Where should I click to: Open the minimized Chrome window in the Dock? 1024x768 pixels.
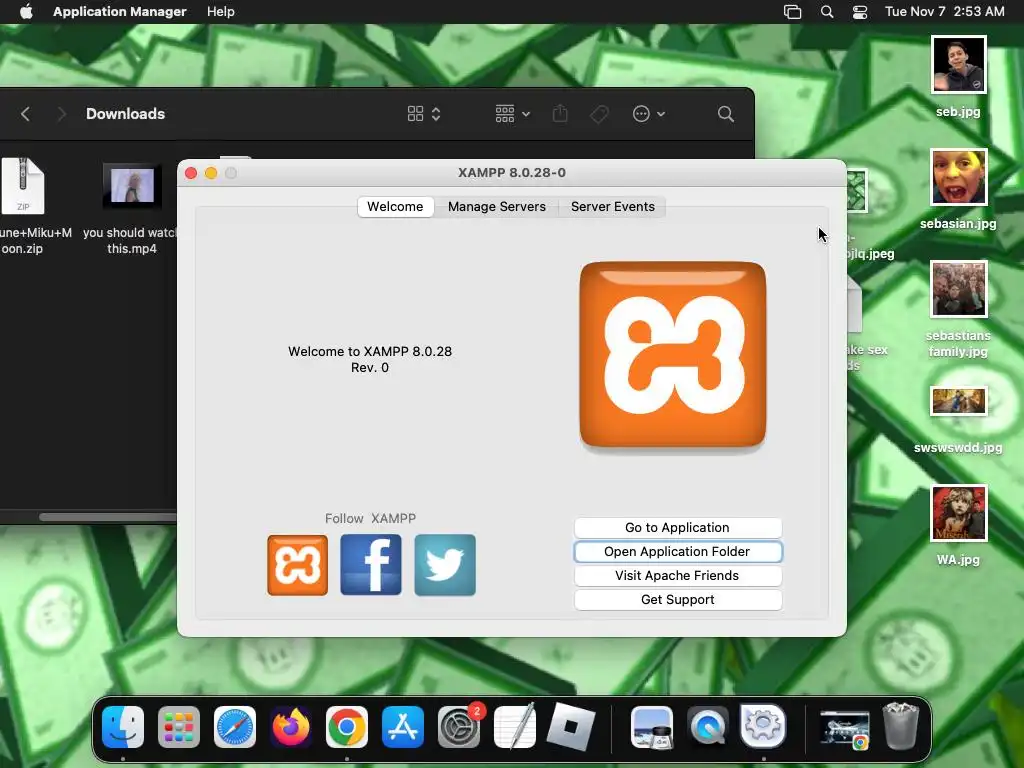pos(845,729)
